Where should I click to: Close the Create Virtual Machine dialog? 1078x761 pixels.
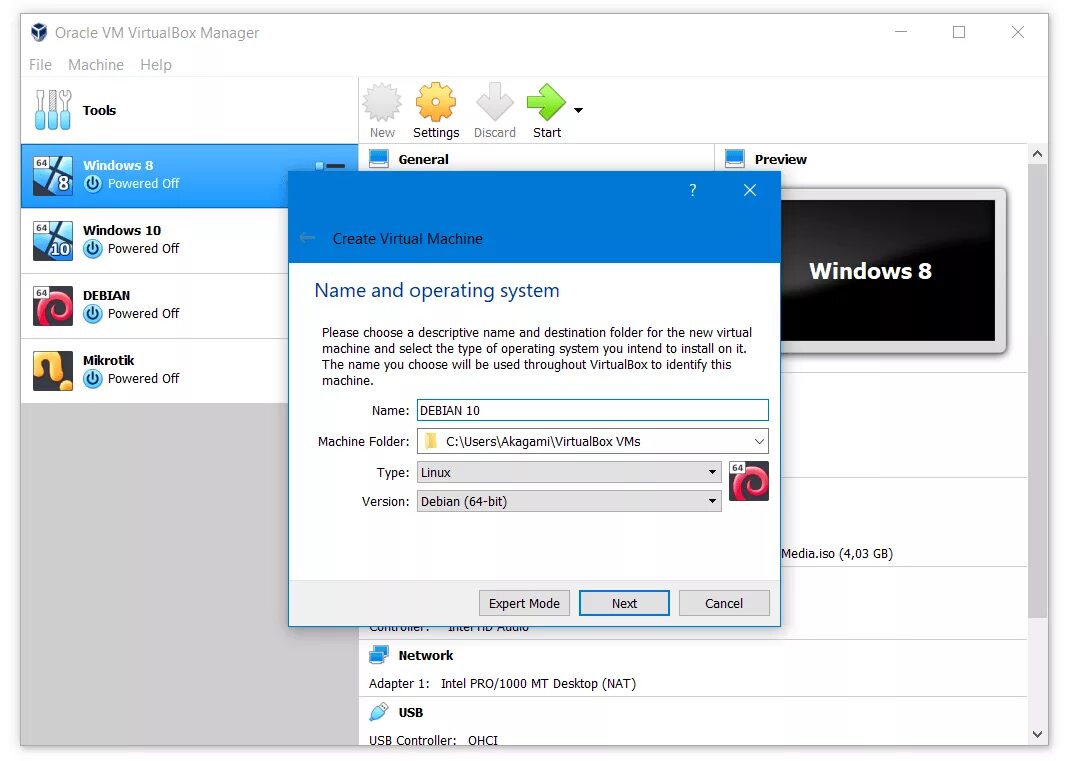click(x=749, y=190)
